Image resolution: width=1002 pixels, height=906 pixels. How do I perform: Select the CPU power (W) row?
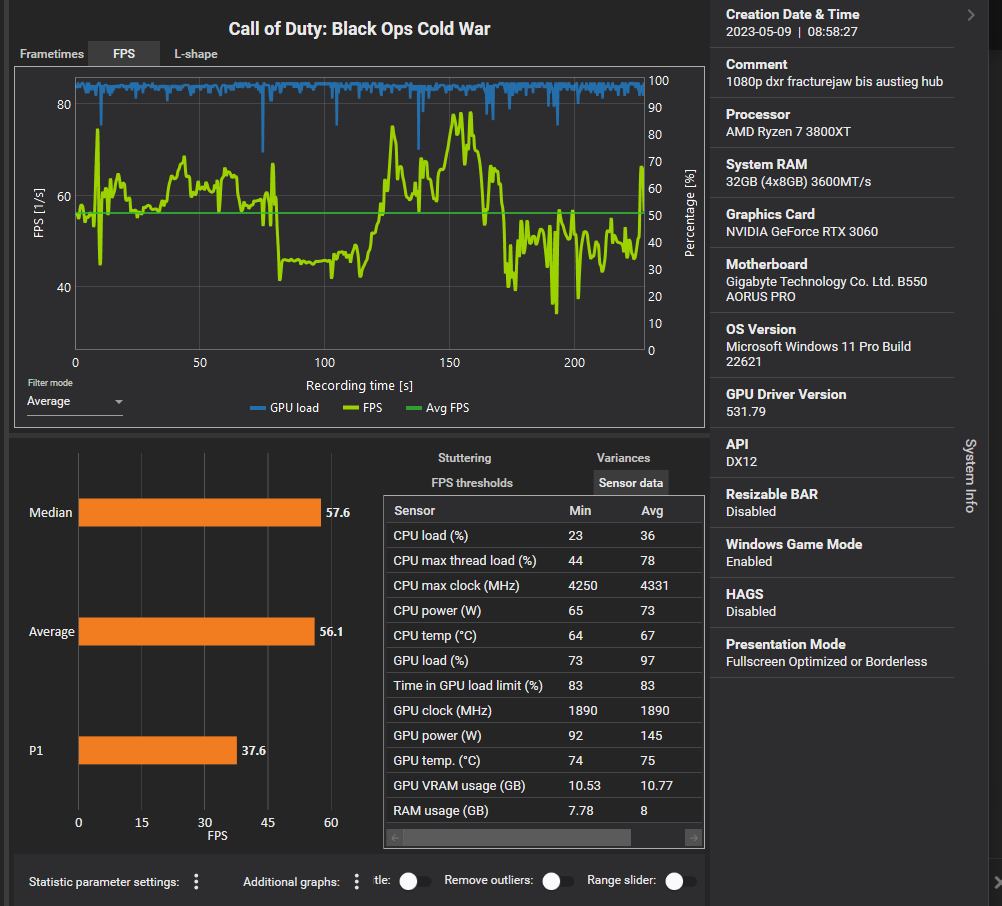544,610
